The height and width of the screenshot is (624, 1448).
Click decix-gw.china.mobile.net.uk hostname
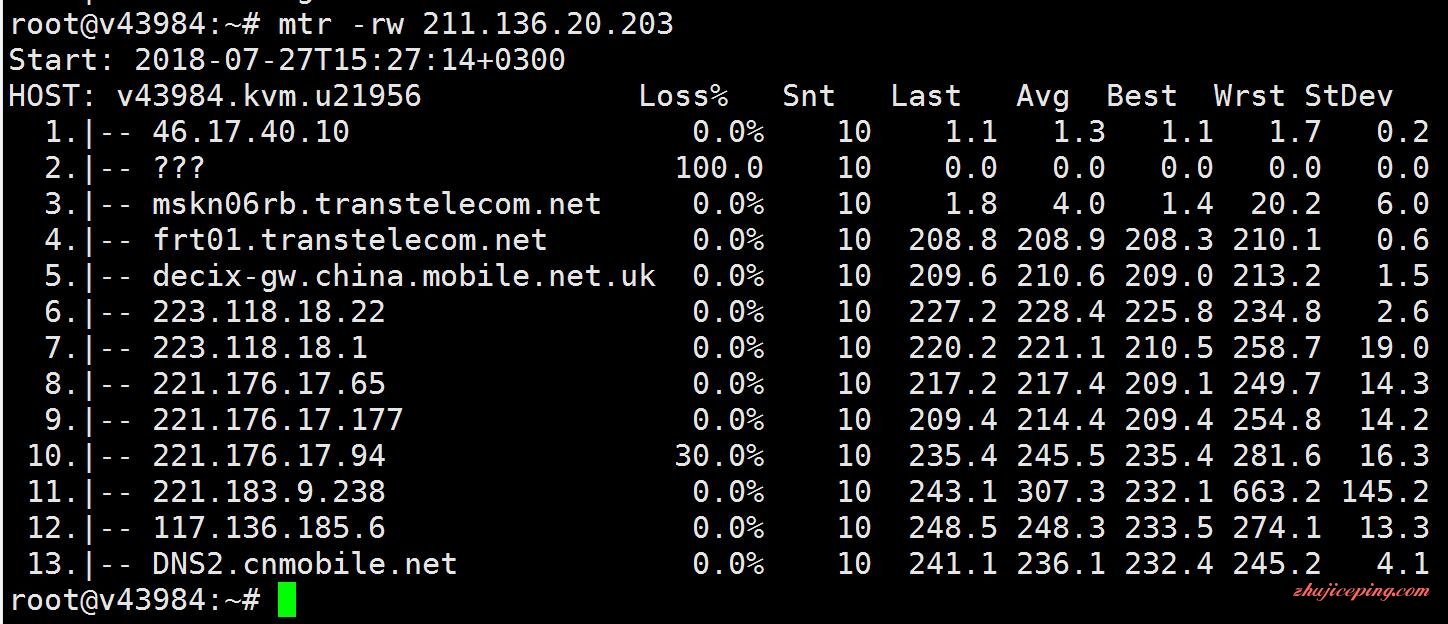pyautogui.click(x=404, y=276)
